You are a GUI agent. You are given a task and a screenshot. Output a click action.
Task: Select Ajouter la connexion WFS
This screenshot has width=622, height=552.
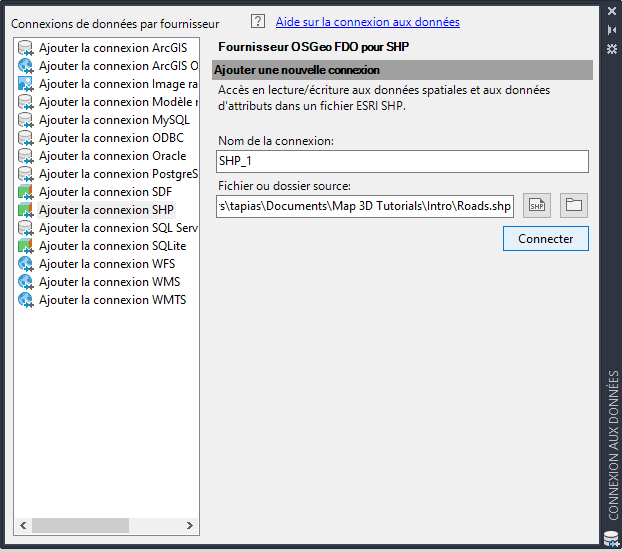(x=107, y=264)
